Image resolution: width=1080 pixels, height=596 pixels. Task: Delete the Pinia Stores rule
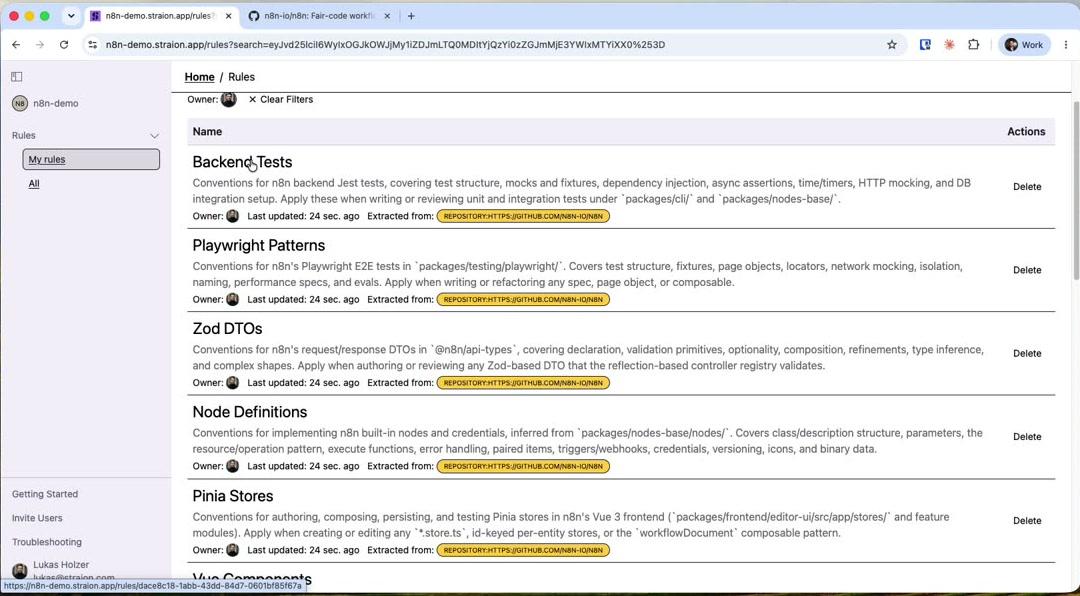pyautogui.click(x=1027, y=521)
